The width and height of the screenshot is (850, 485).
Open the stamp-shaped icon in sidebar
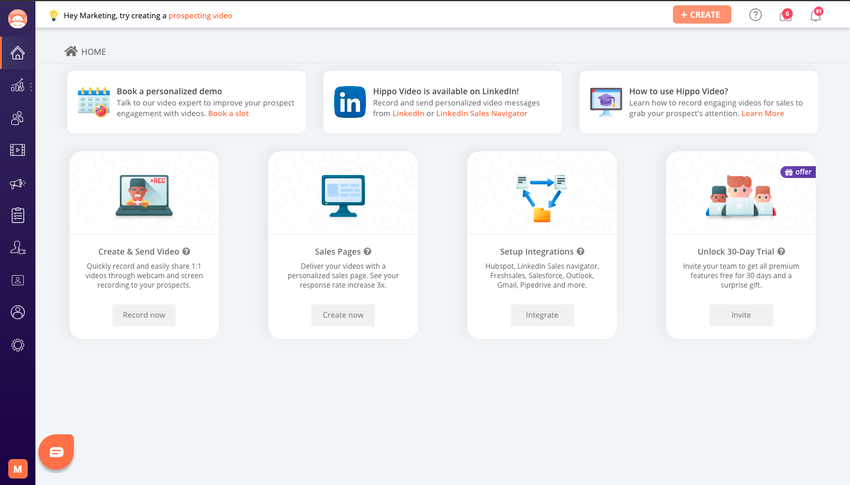[x=17, y=248]
